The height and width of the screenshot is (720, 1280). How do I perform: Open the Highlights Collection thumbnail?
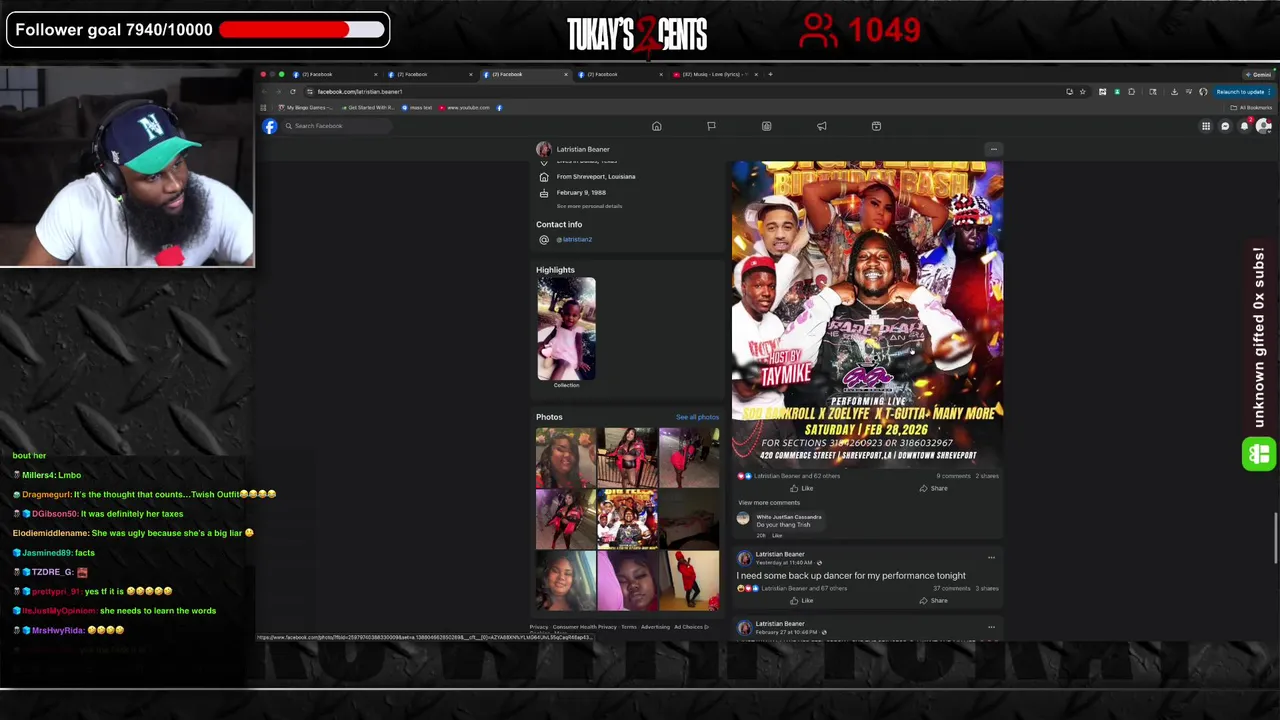566,329
